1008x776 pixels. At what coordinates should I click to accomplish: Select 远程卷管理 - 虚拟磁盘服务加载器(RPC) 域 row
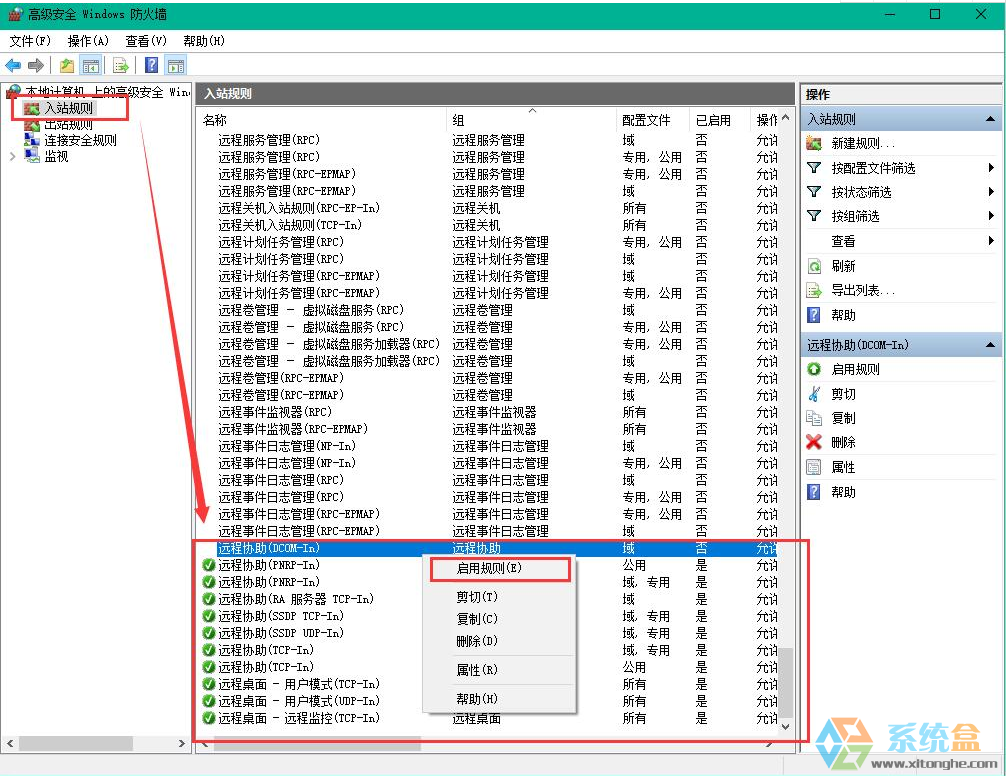coord(489,361)
